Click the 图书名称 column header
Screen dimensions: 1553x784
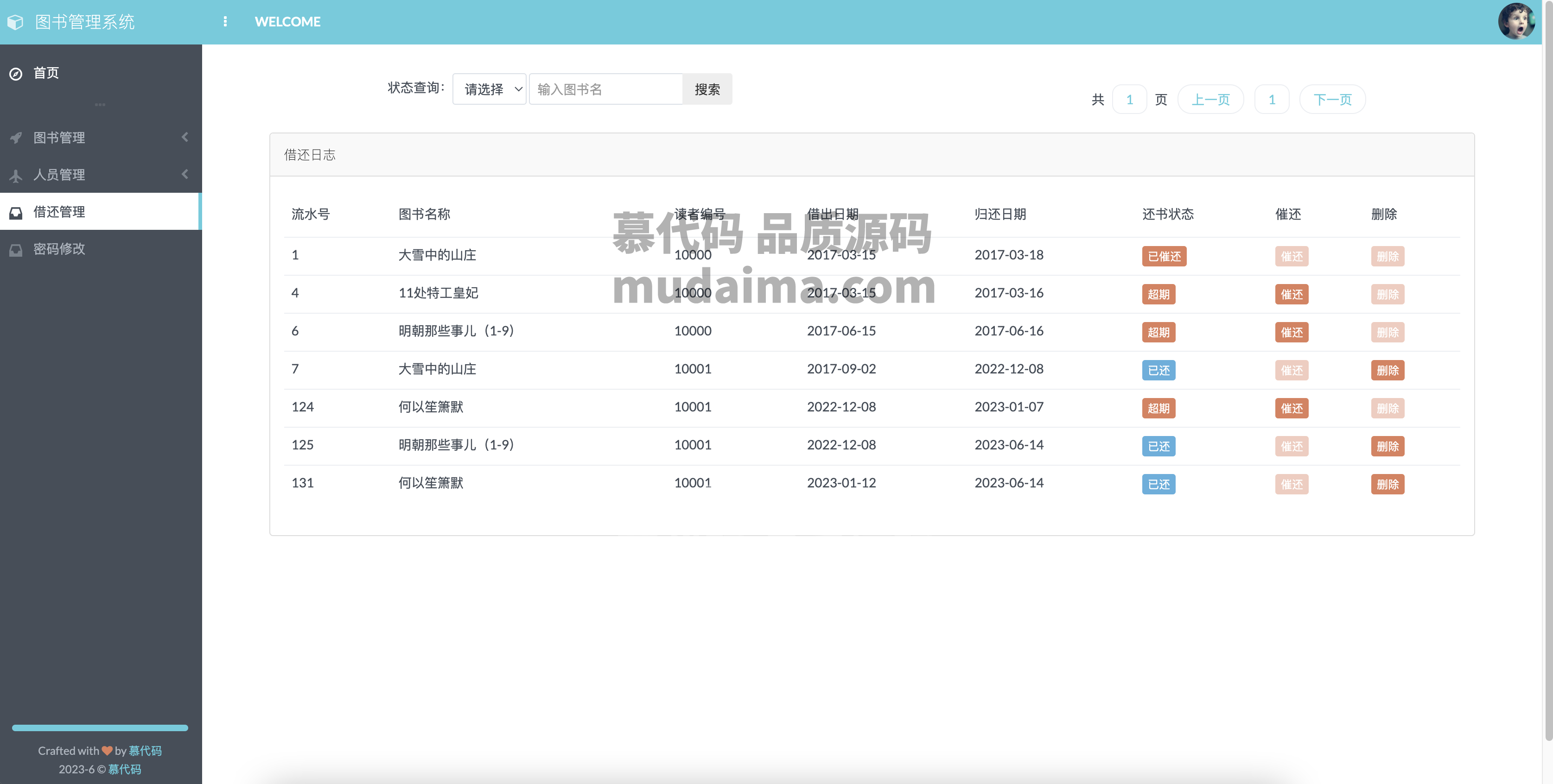tap(425, 214)
